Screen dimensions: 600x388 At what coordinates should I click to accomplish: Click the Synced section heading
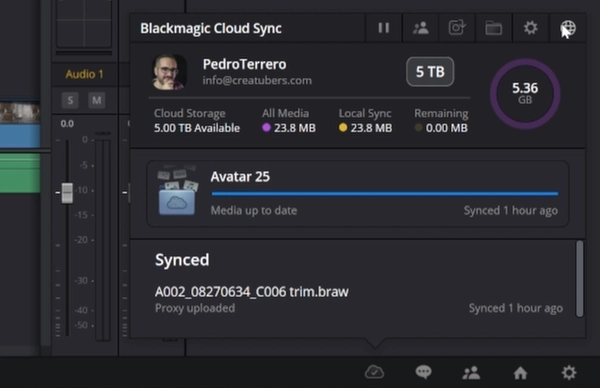tap(182, 260)
